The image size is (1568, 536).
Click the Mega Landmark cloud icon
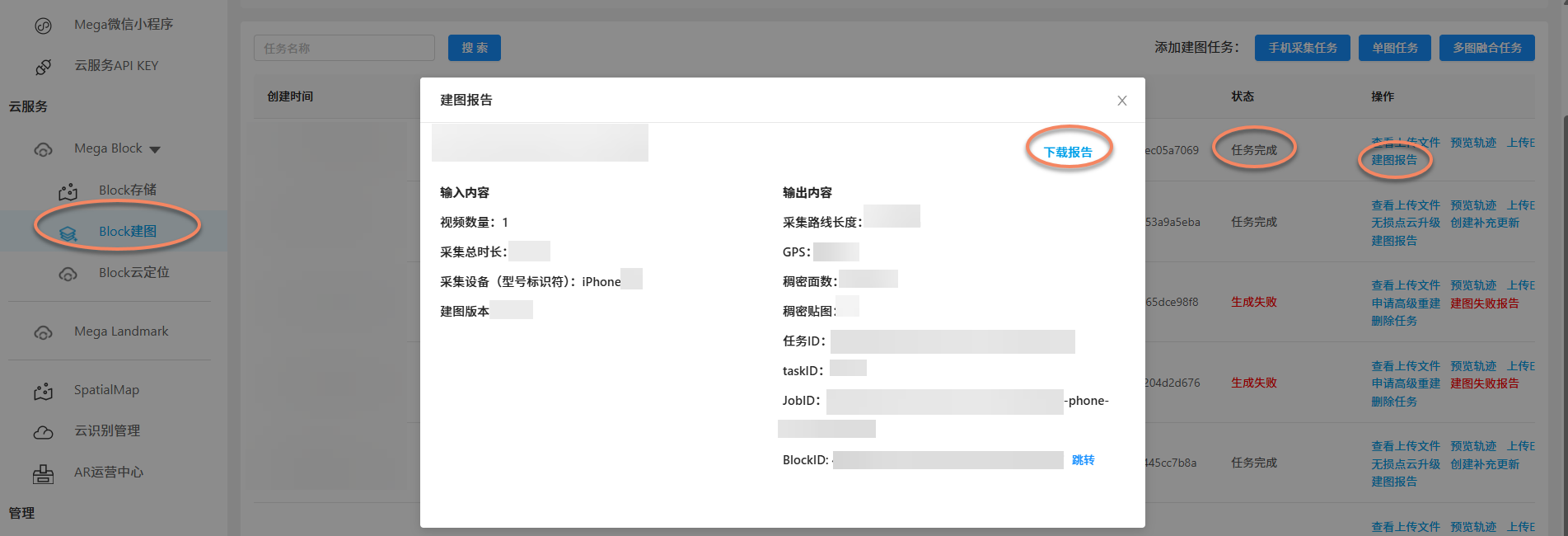tap(44, 332)
